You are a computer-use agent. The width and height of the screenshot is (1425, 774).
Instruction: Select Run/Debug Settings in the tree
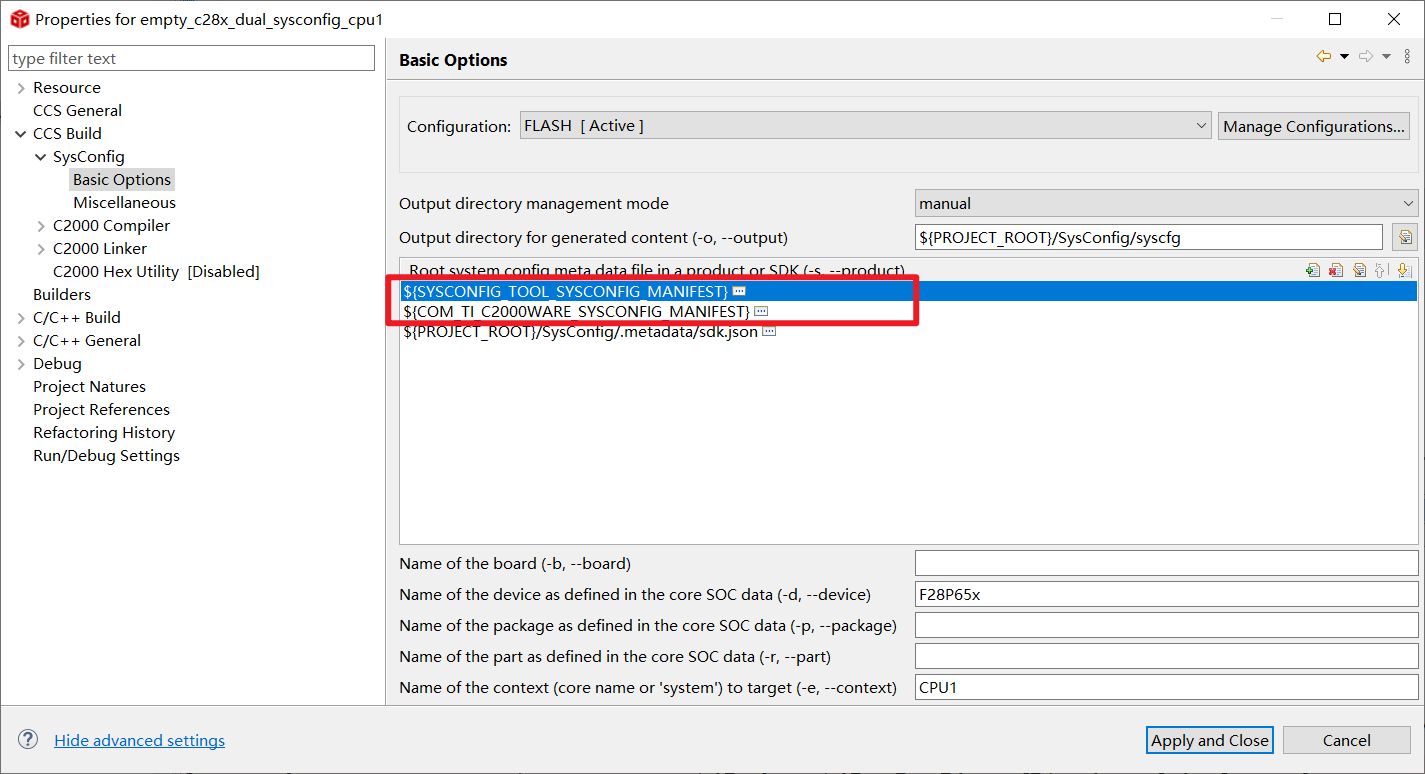(x=106, y=456)
